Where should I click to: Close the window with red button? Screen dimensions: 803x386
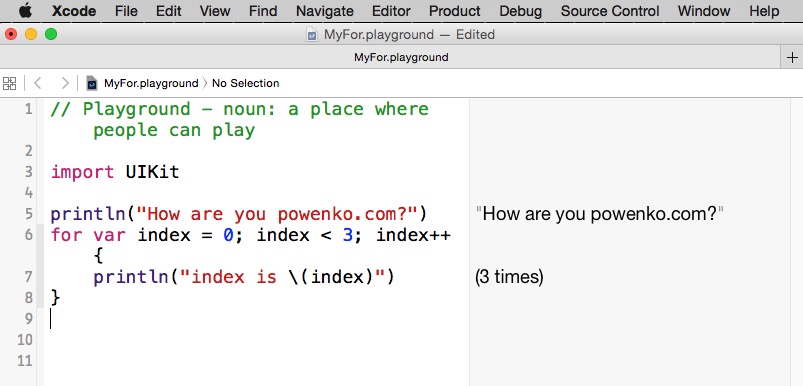(11, 34)
